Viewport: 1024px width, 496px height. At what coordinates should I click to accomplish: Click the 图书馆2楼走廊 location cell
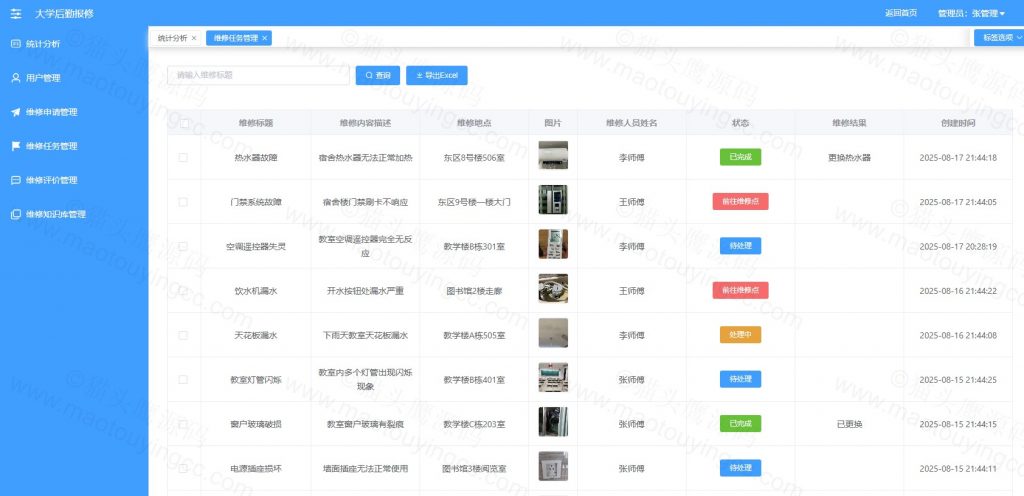474,290
